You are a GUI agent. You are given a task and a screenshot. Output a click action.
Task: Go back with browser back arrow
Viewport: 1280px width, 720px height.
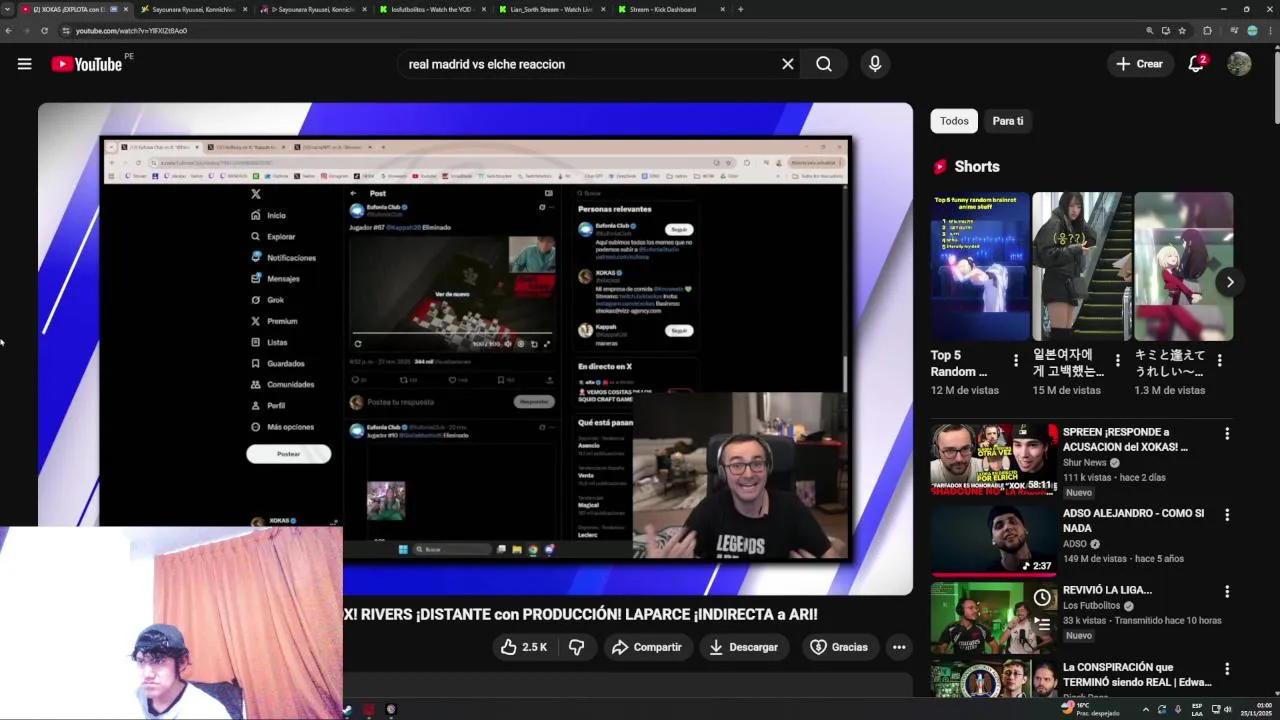click(x=8, y=31)
